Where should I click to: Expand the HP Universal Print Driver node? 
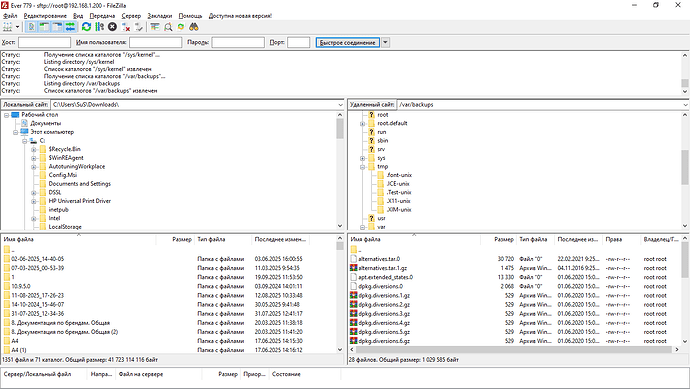(x=33, y=201)
